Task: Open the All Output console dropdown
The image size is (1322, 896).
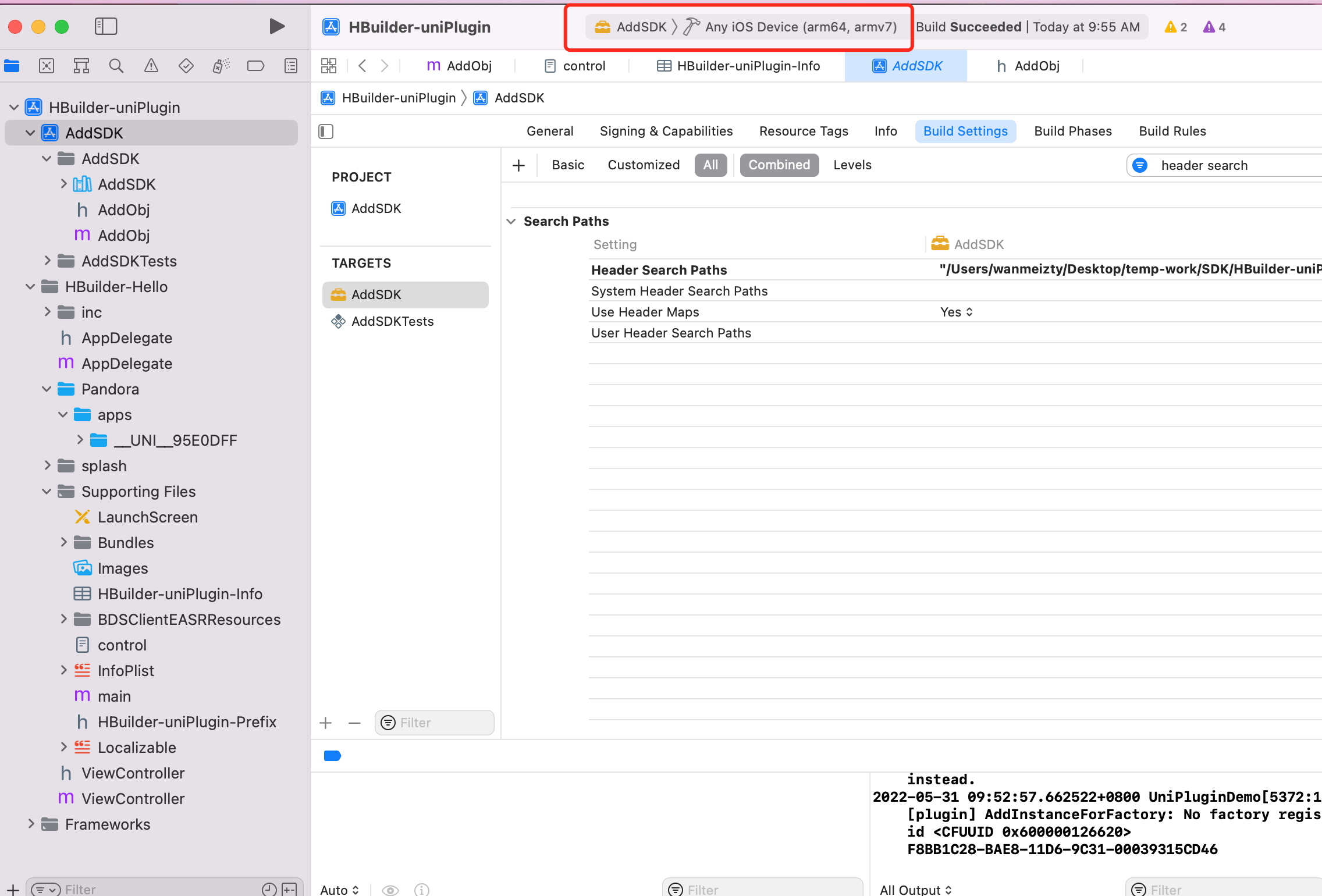Action: [x=915, y=890]
